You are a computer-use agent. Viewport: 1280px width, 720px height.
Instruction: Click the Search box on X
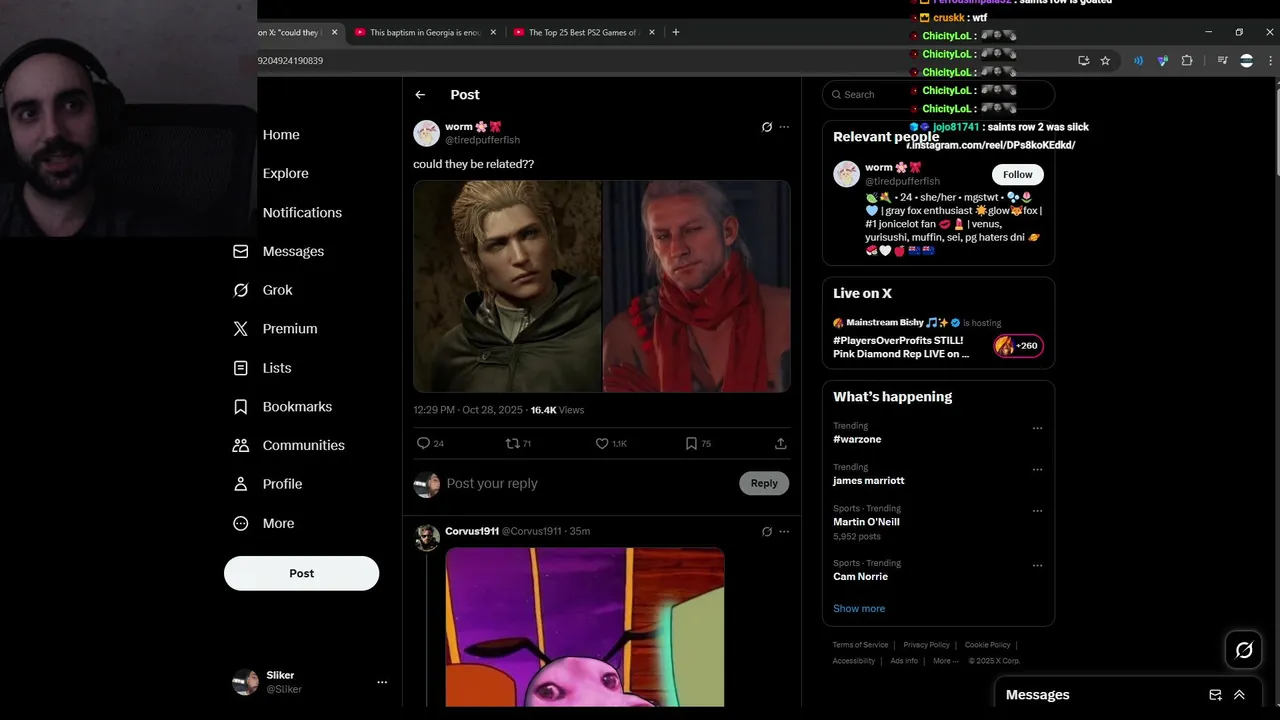[938, 94]
